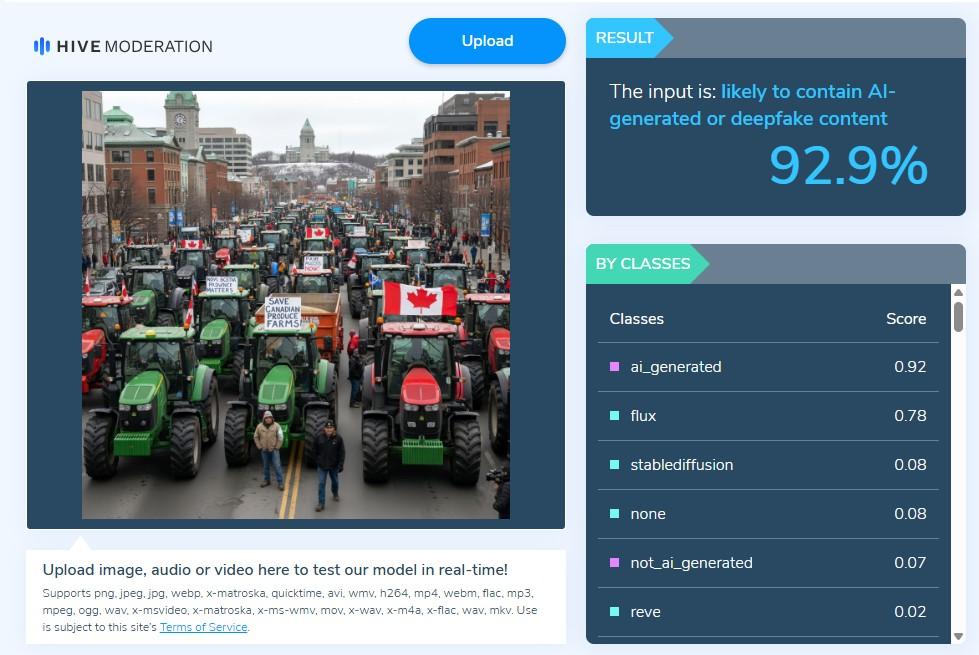Click the Score column header

(906, 319)
